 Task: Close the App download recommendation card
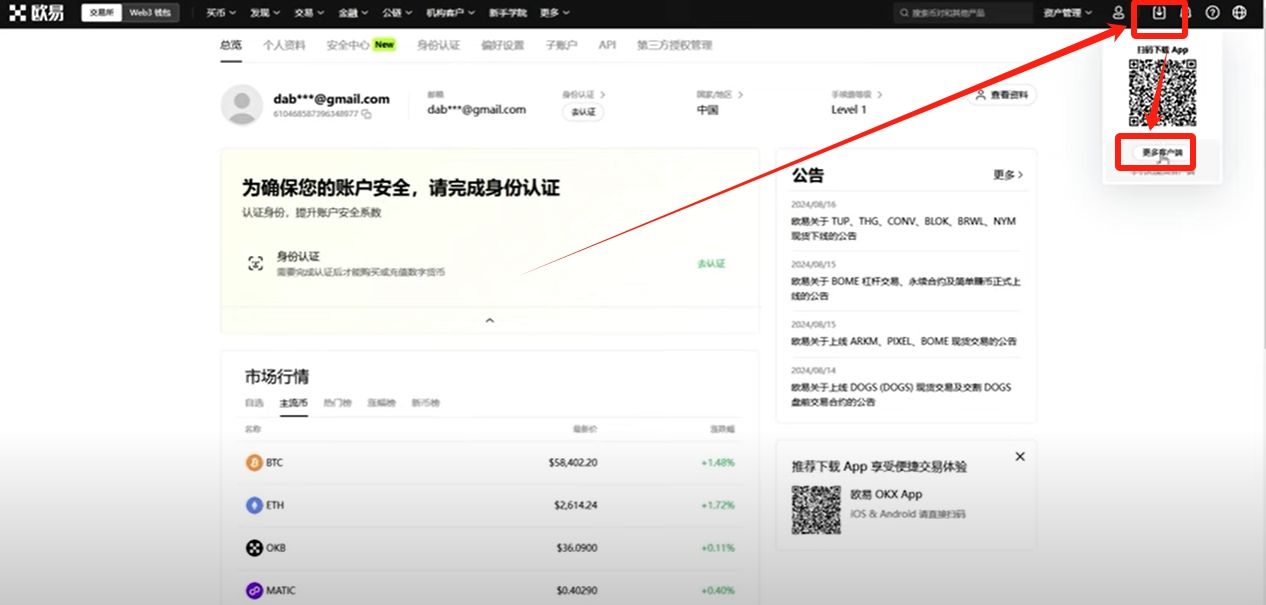point(1020,456)
